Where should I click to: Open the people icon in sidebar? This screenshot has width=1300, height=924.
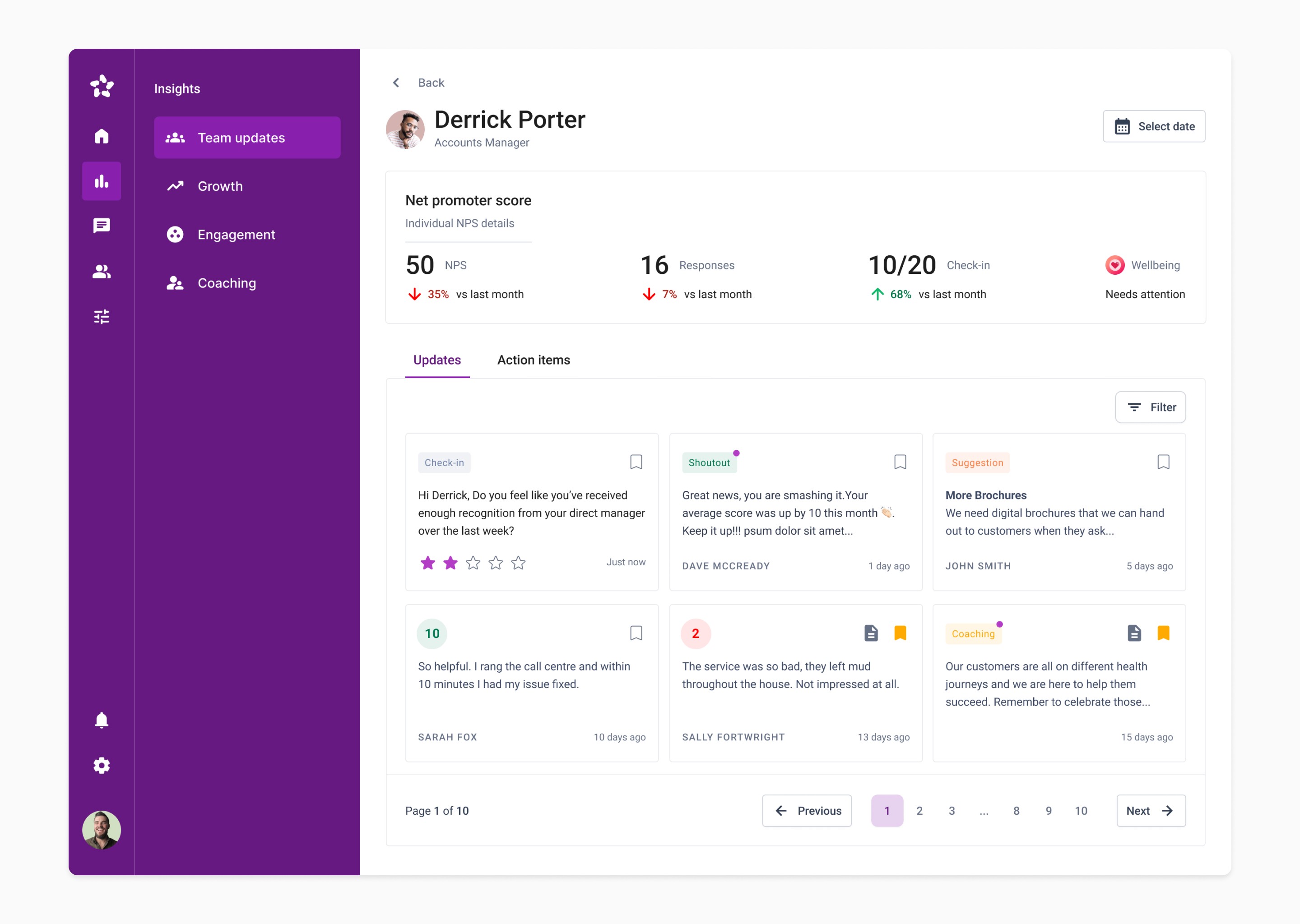pyautogui.click(x=101, y=272)
